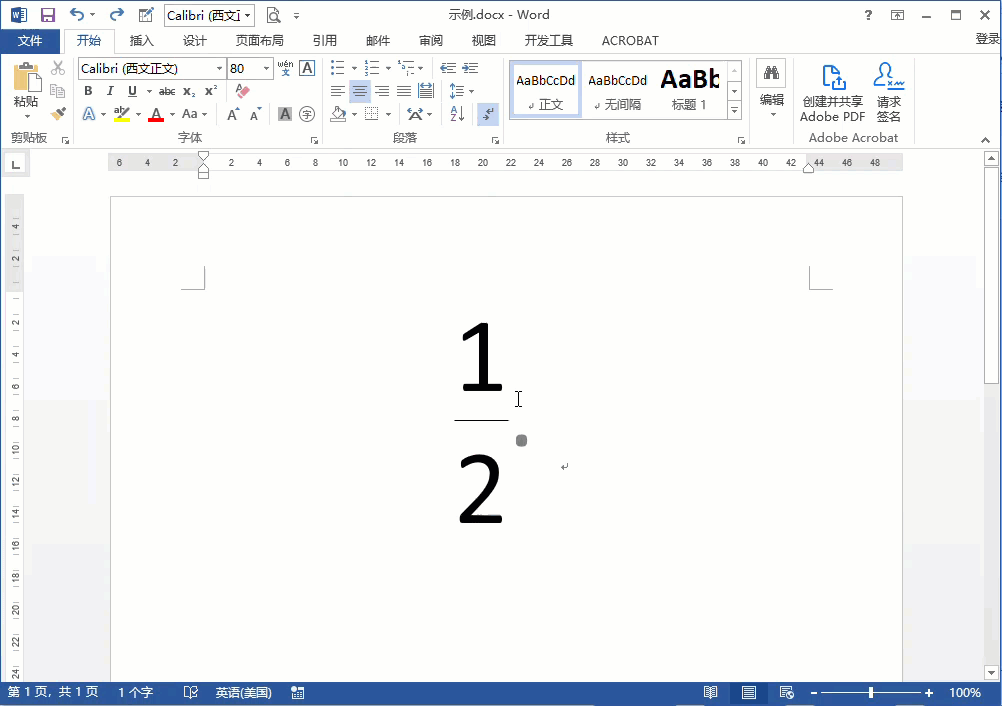
Task: Click 登录 (Sign in) at top right
Action: point(987,39)
